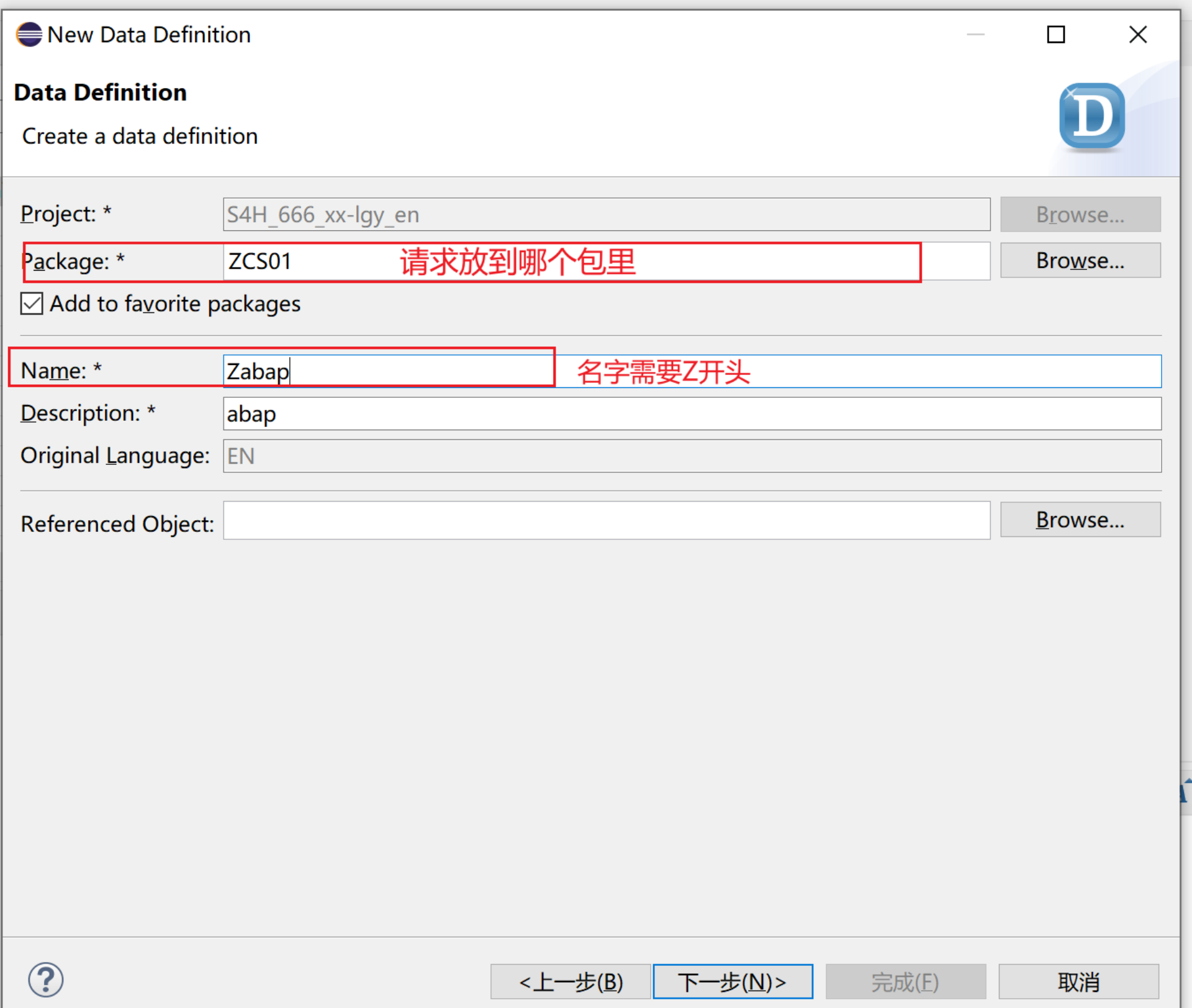This screenshot has height=1008, width=1192.
Task: Click the greyed 完成(F) finish button
Action: [x=905, y=981]
